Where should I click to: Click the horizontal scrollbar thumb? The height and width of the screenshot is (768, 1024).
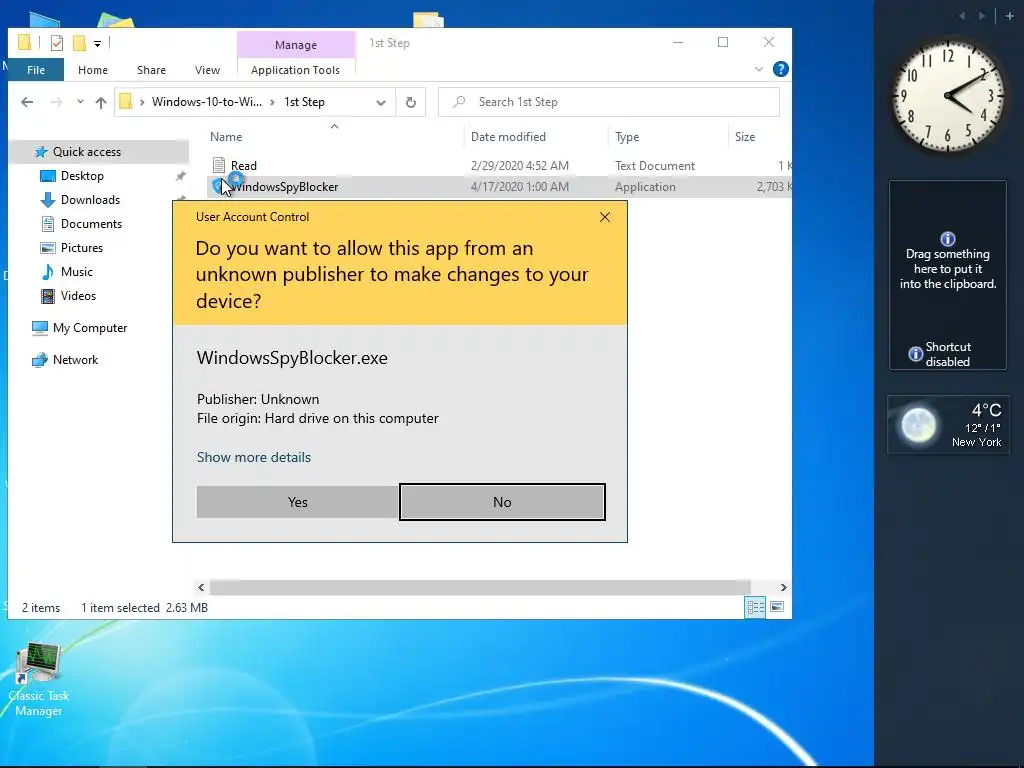(480, 587)
